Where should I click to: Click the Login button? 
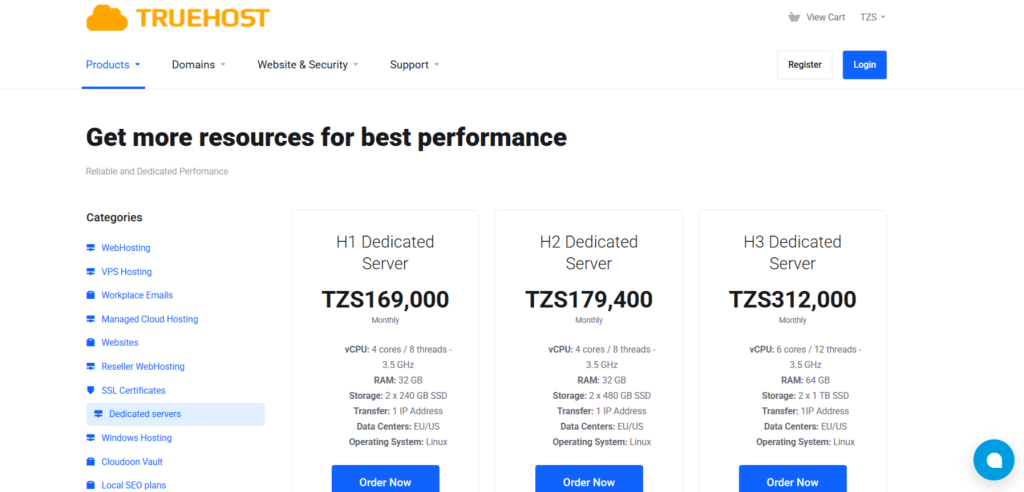click(865, 65)
